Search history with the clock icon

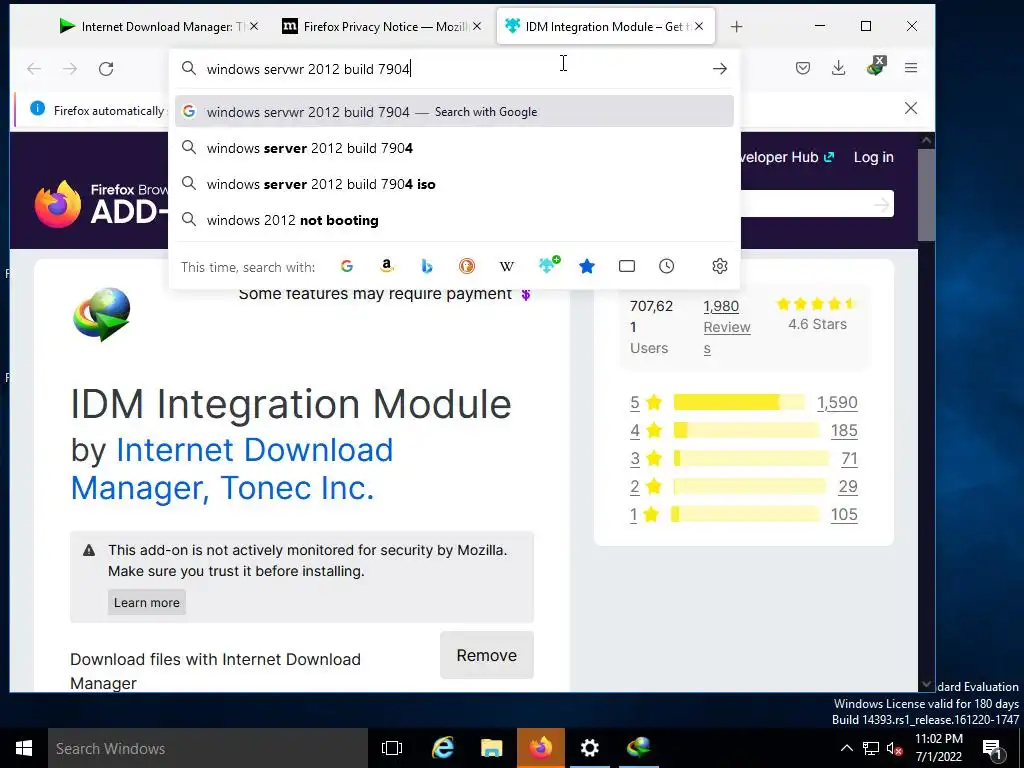point(667,266)
